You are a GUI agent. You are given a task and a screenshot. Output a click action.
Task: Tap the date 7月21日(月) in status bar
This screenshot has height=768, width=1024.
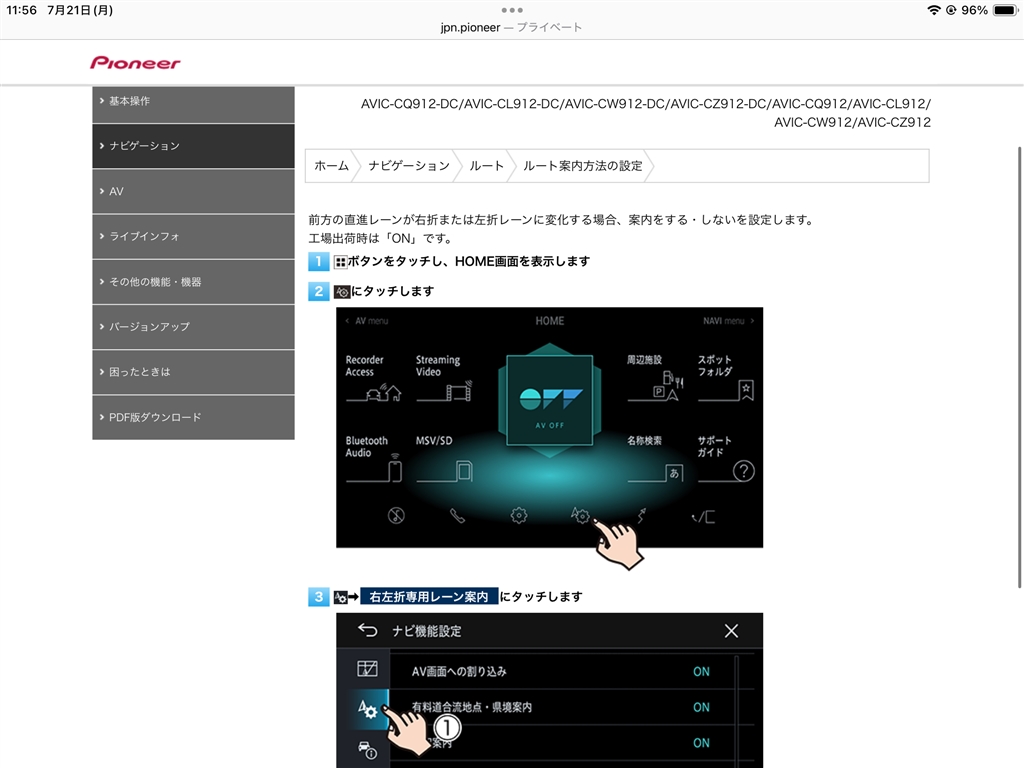[80, 10]
